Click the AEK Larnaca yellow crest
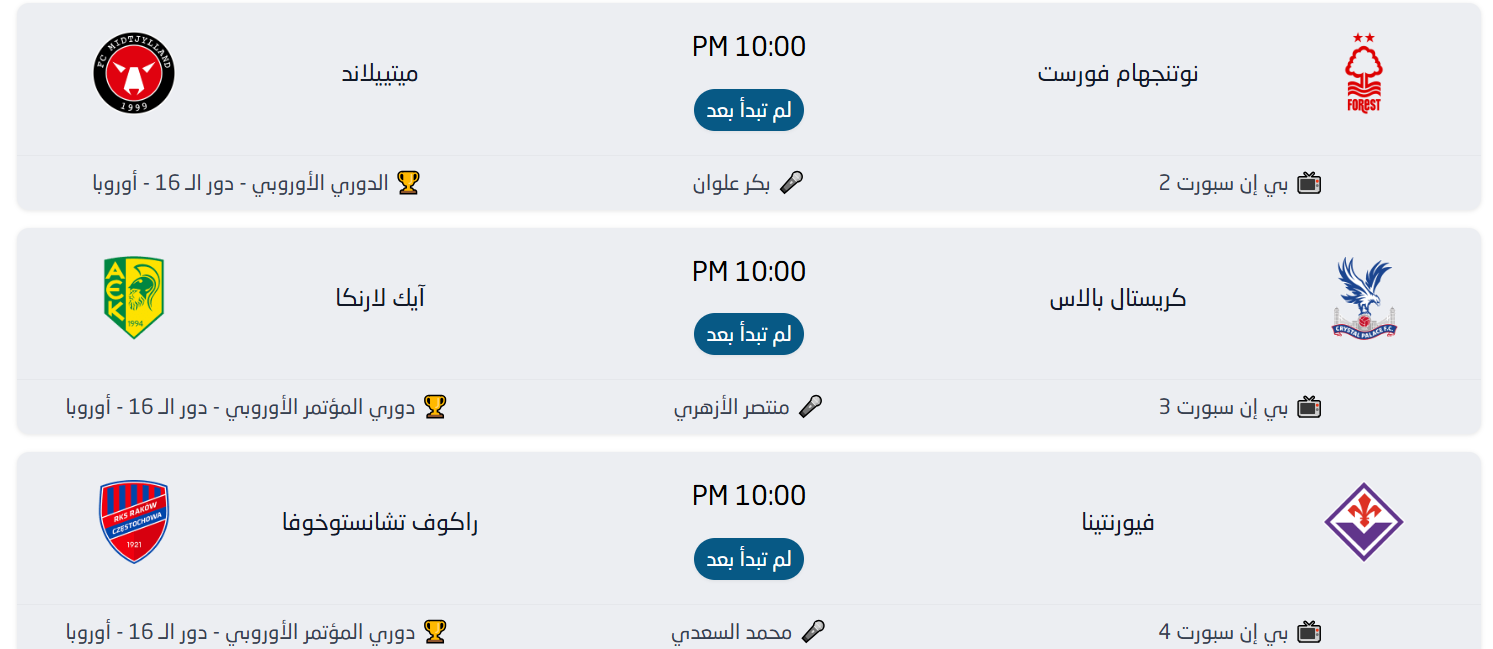 pyautogui.click(x=134, y=297)
